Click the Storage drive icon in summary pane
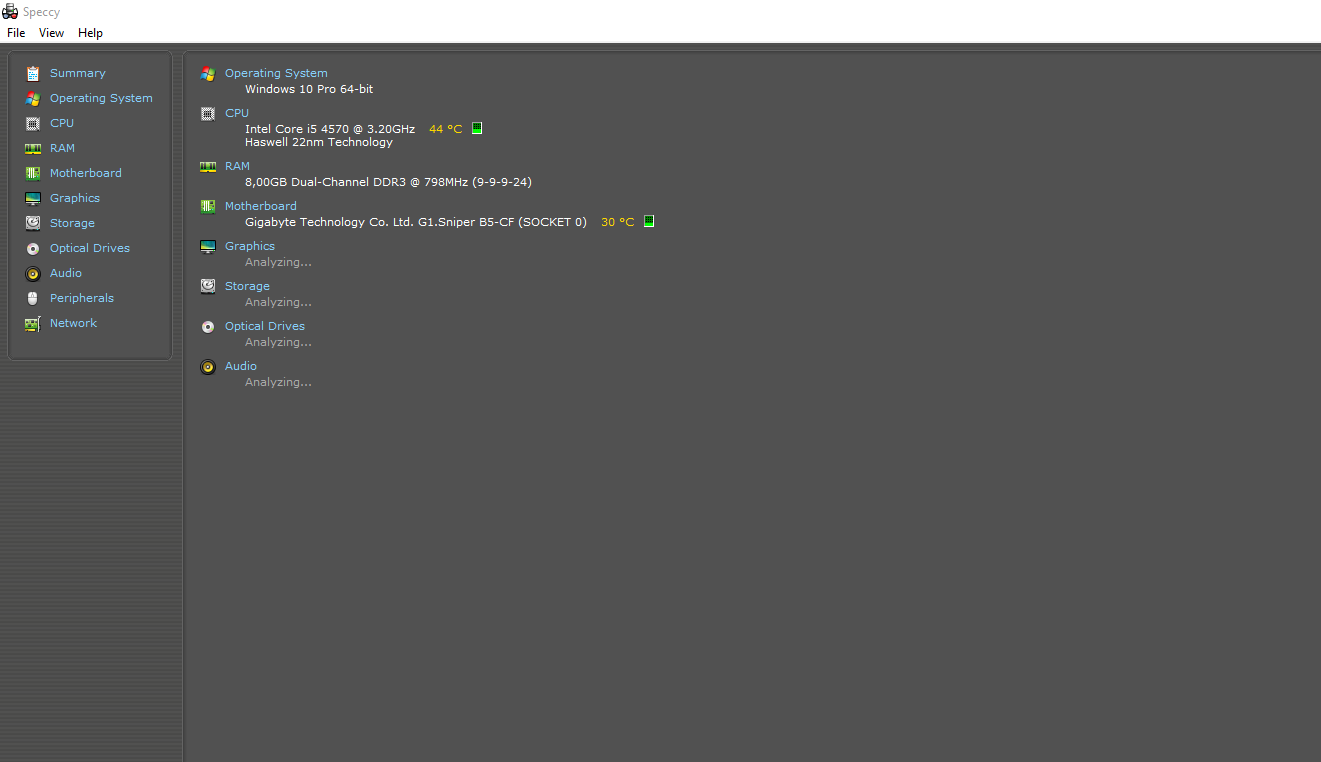 pos(208,286)
